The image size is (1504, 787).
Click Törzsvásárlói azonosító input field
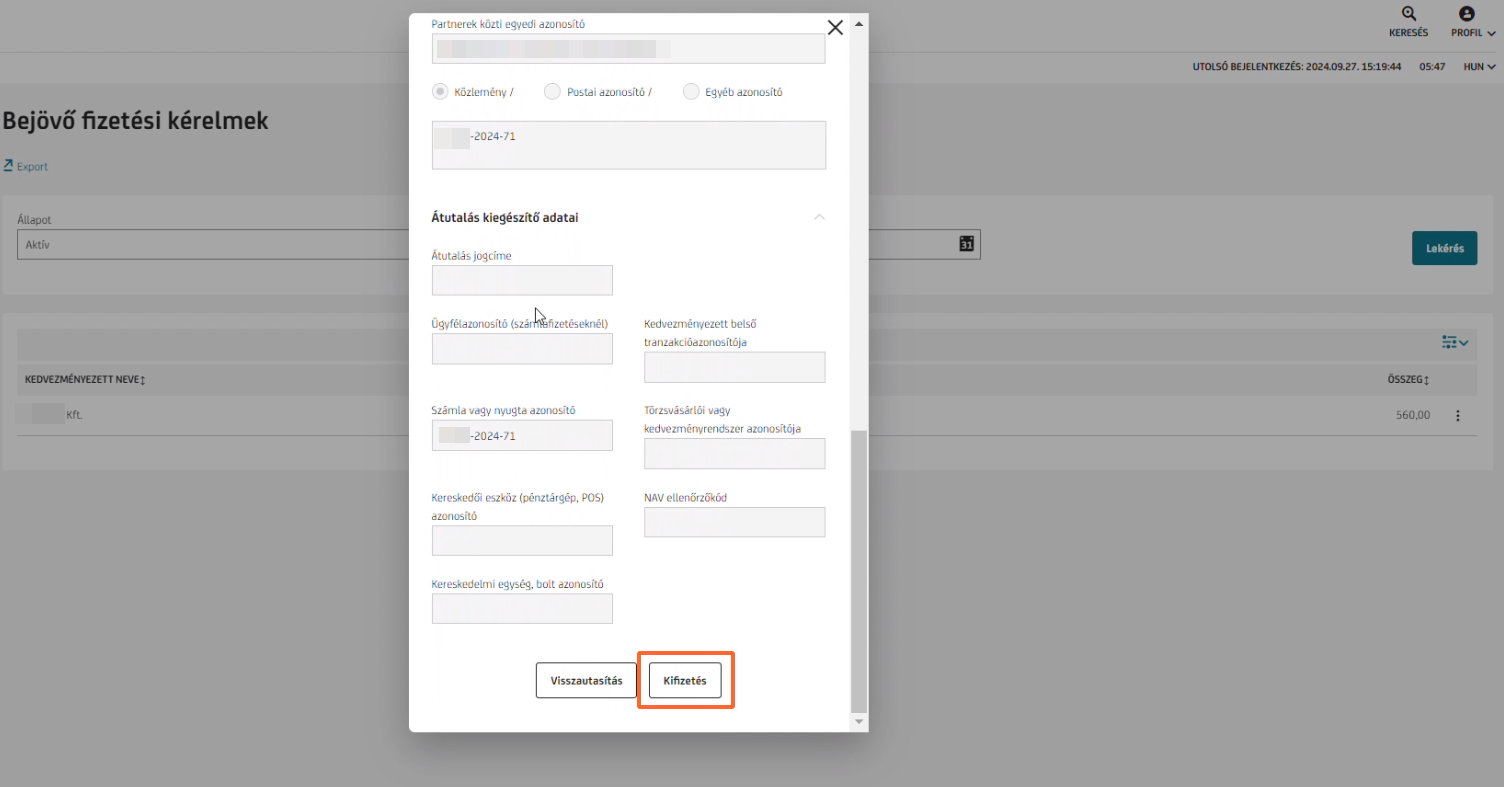[735, 453]
